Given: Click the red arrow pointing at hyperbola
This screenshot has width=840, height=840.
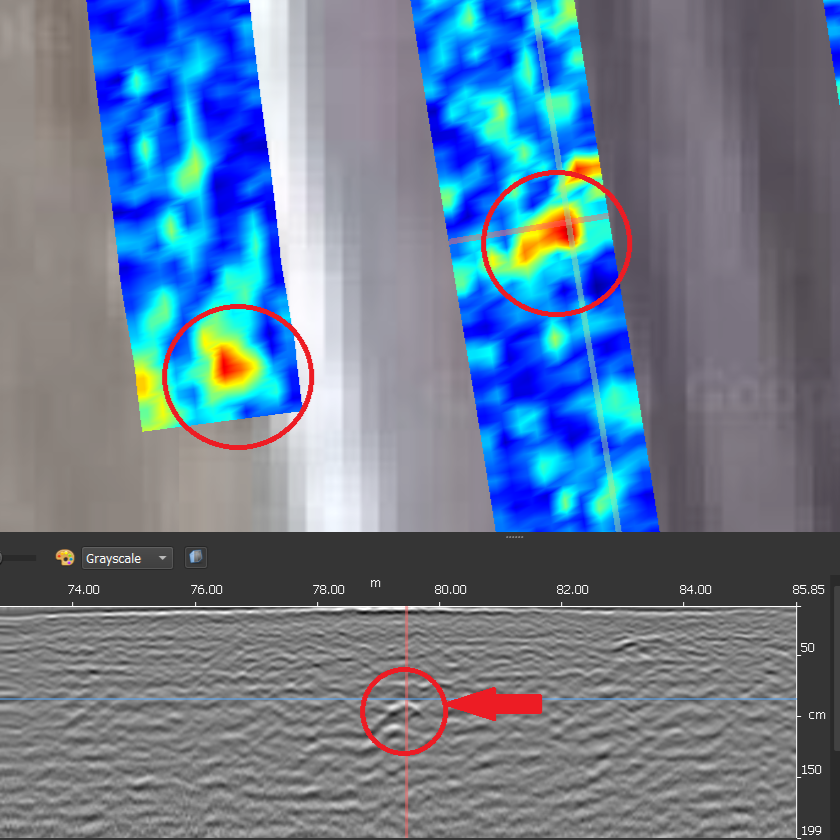Looking at the screenshot, I should (494, 704).
